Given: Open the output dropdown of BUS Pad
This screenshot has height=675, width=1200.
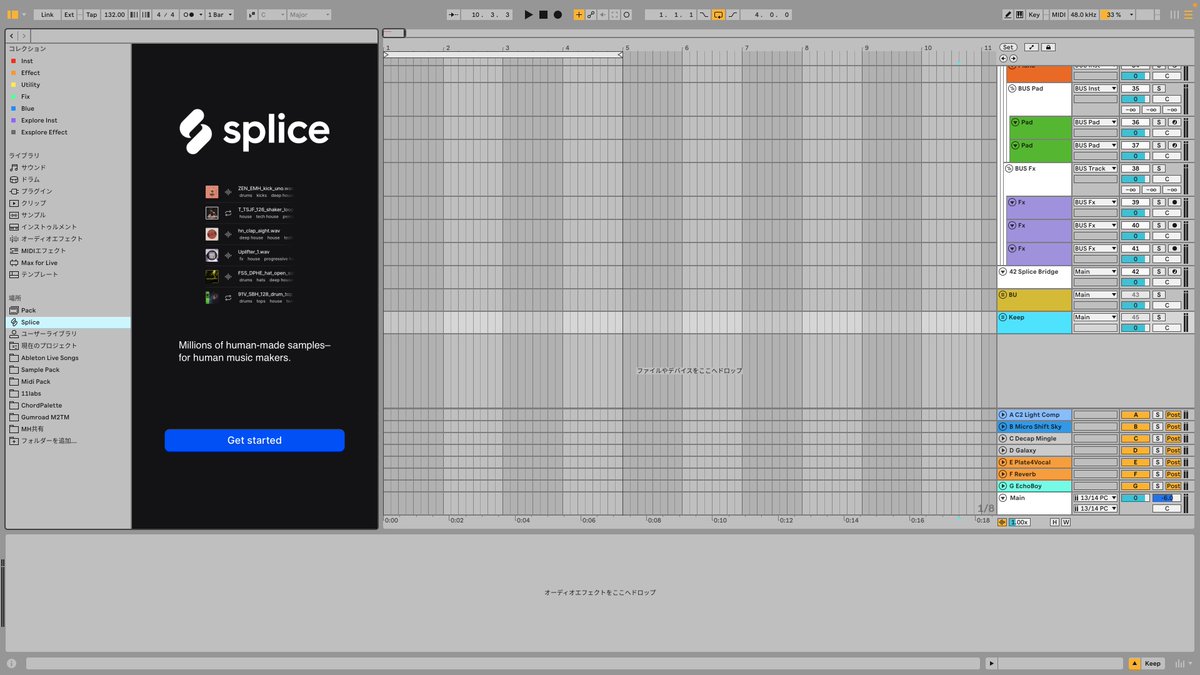Looking at the screenshot, I should 1095,88.
